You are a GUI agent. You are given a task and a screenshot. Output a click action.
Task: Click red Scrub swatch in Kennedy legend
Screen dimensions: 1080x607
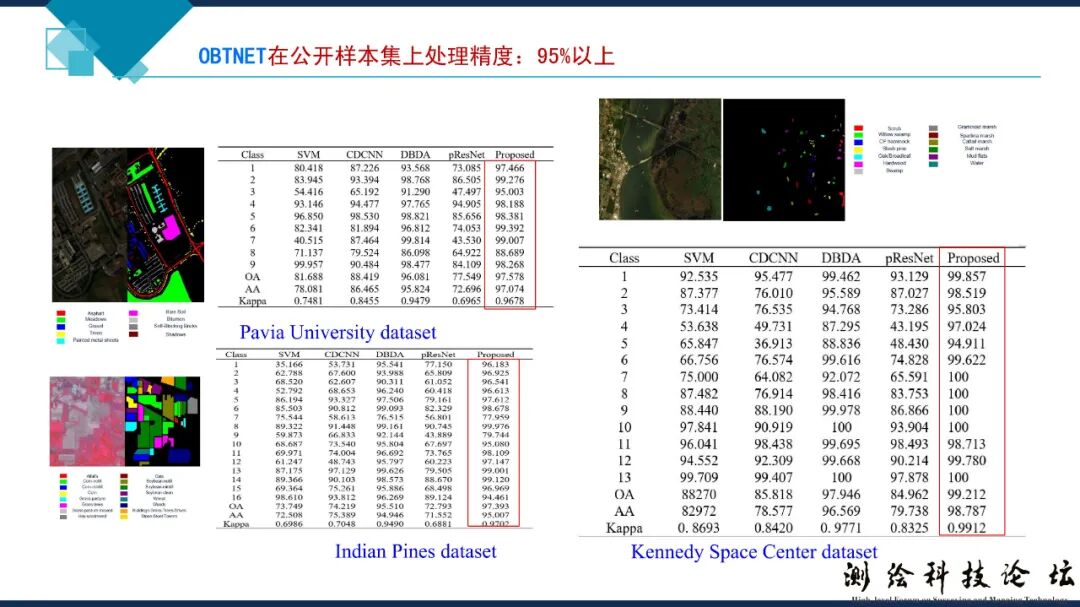pos(858,128)
